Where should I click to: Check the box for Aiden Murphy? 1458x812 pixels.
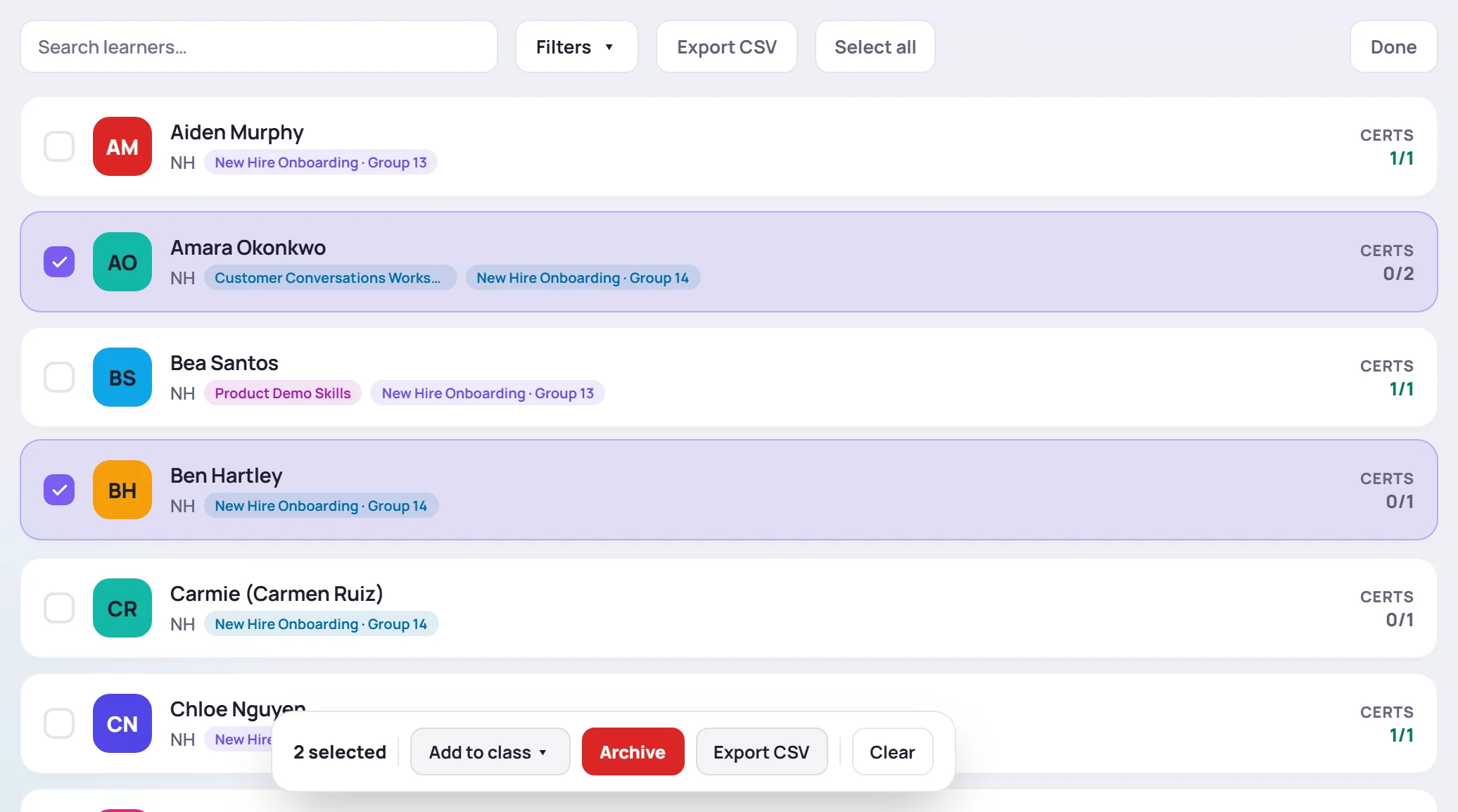(x=59, y=146)
